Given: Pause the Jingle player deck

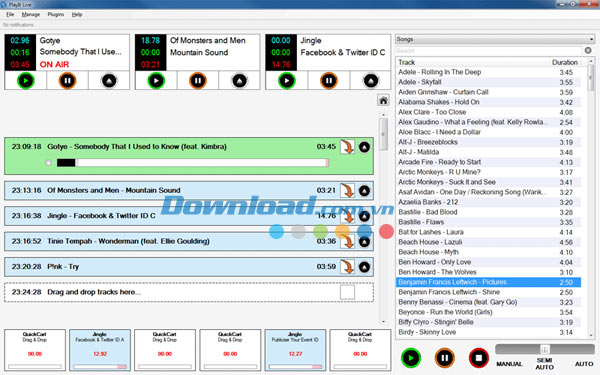Looking at the screenshot, I should point(329,81).
